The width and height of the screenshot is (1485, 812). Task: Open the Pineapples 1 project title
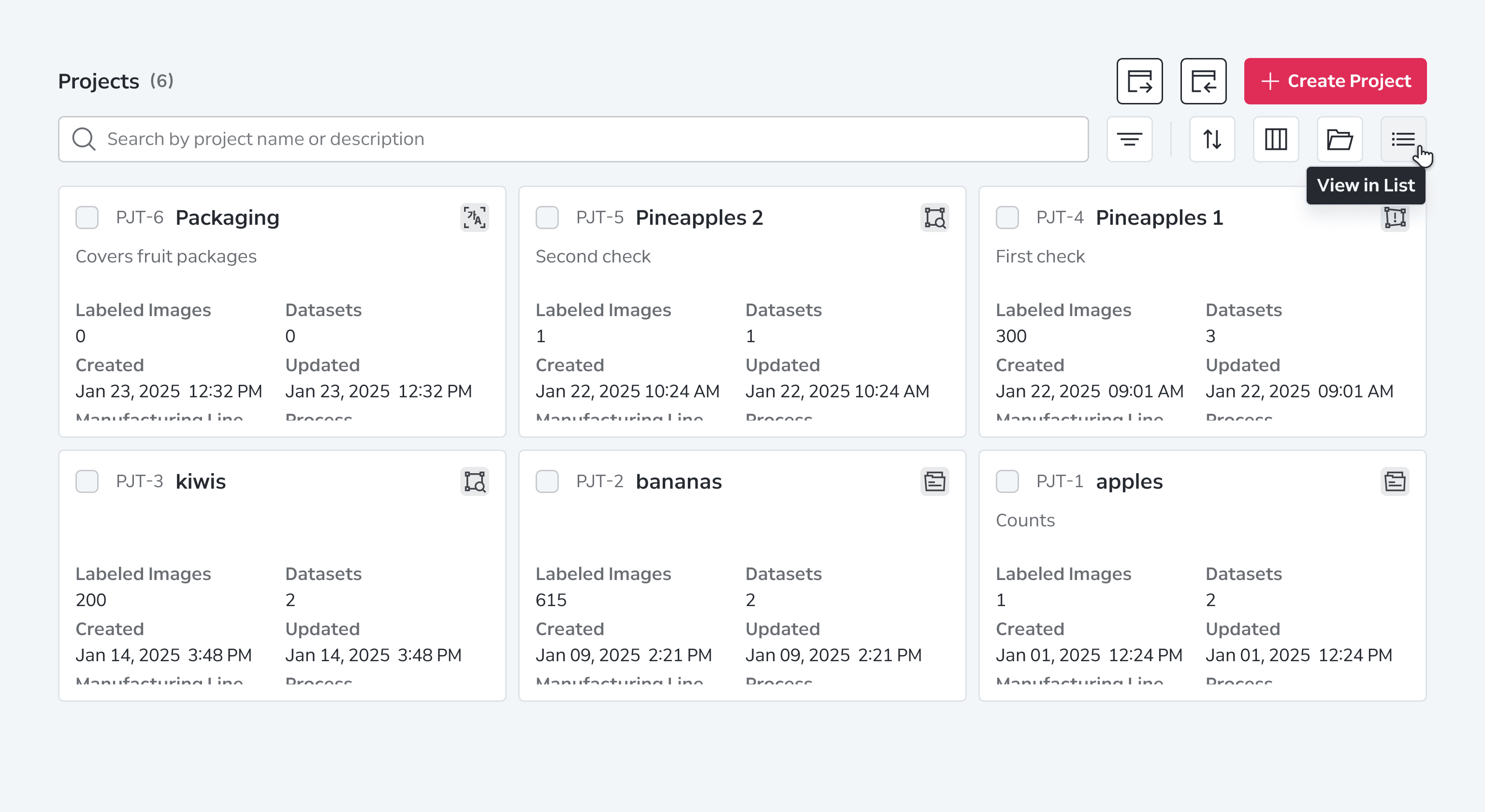[x=1159, y=218]
